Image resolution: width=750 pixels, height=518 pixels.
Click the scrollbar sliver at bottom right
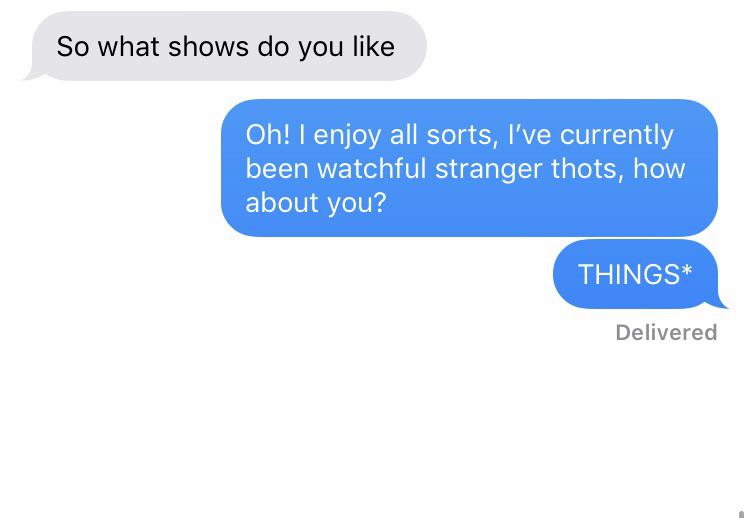click(741, 514)
